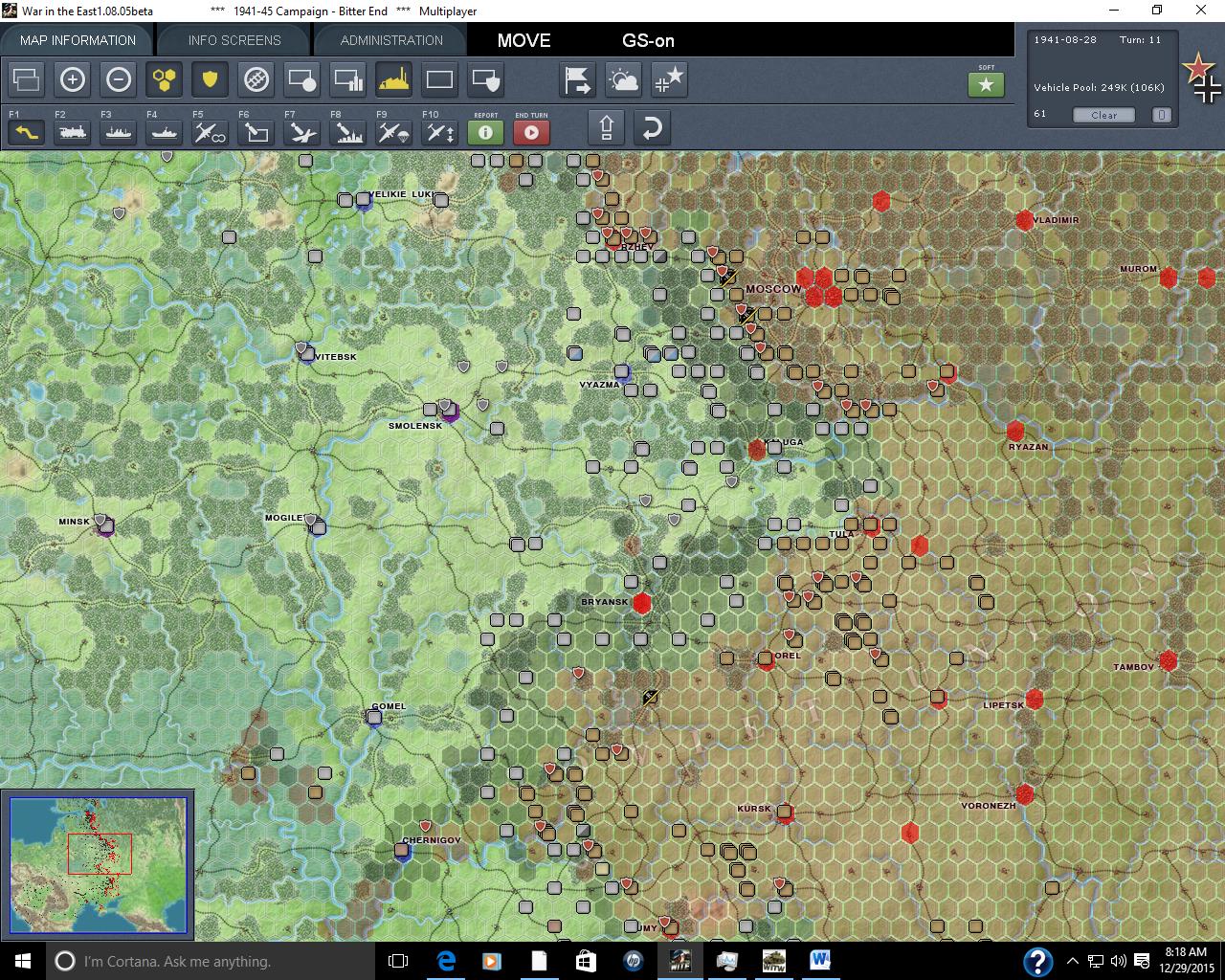The image size is (1225, 980).
Task: Click the minimap overview thumbnail
Action: [99, 865]
